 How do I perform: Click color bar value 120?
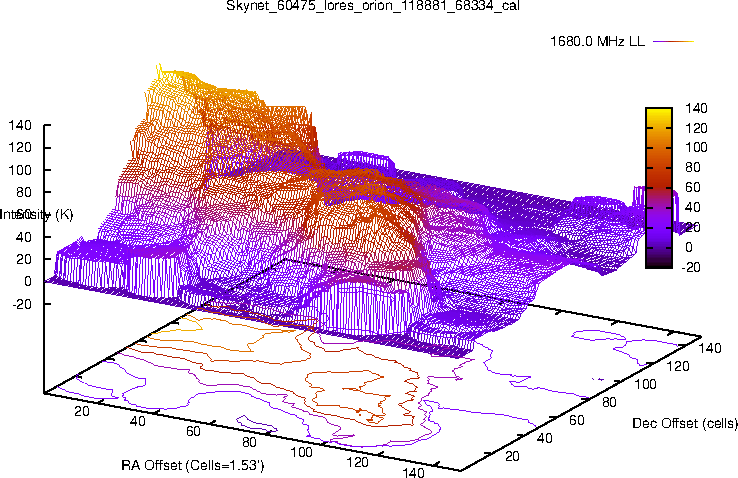696,128
